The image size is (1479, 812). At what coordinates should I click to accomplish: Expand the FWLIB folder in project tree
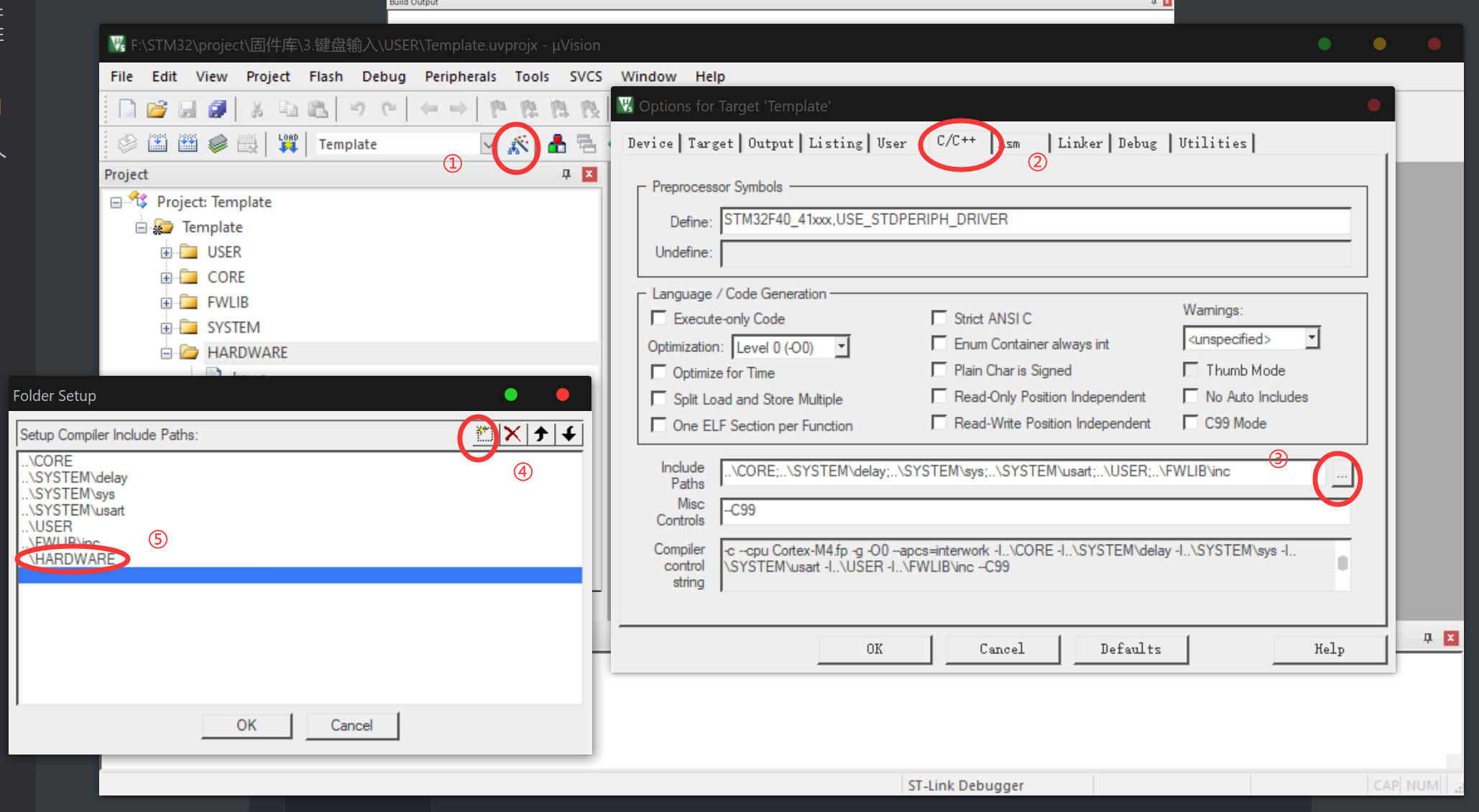(x=166, y=303)
